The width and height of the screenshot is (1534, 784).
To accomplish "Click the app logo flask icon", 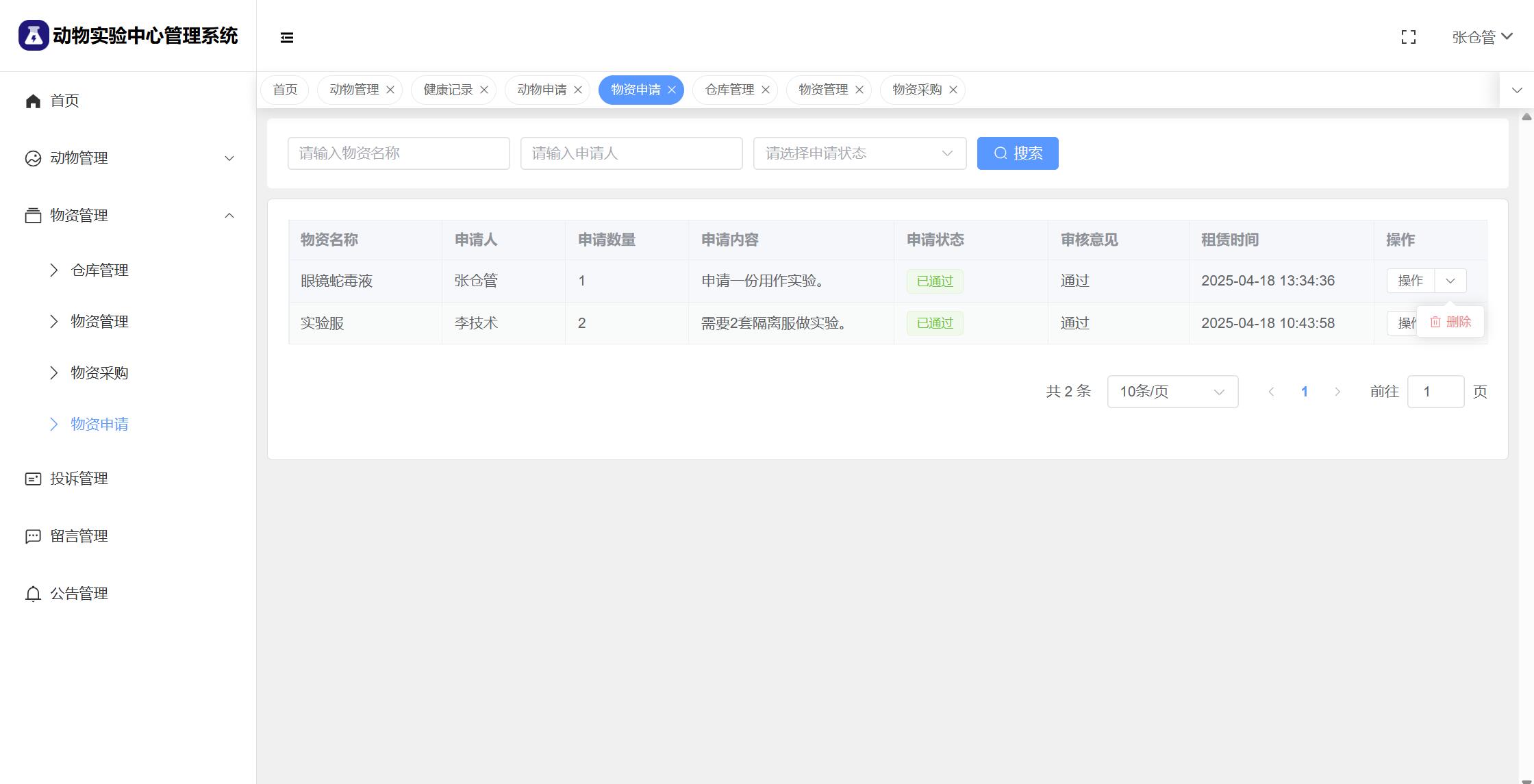I will tap(33, 36).
